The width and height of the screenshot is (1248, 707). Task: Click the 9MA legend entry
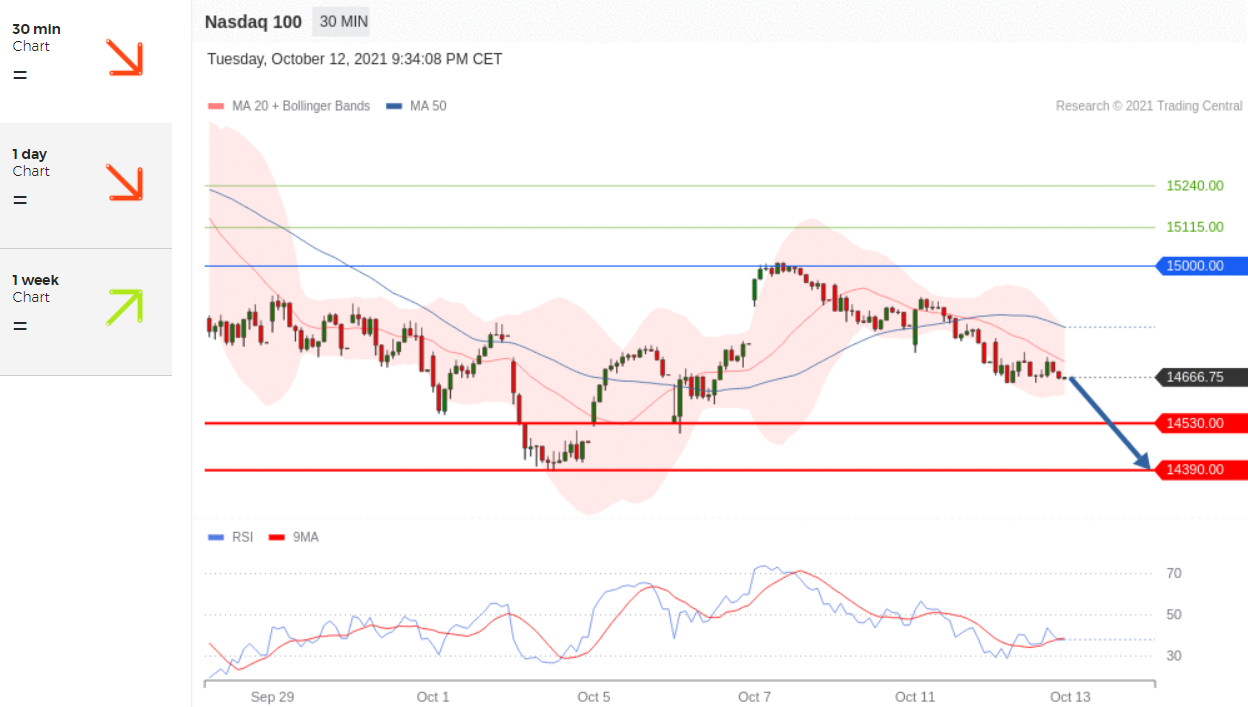point(294,537)
